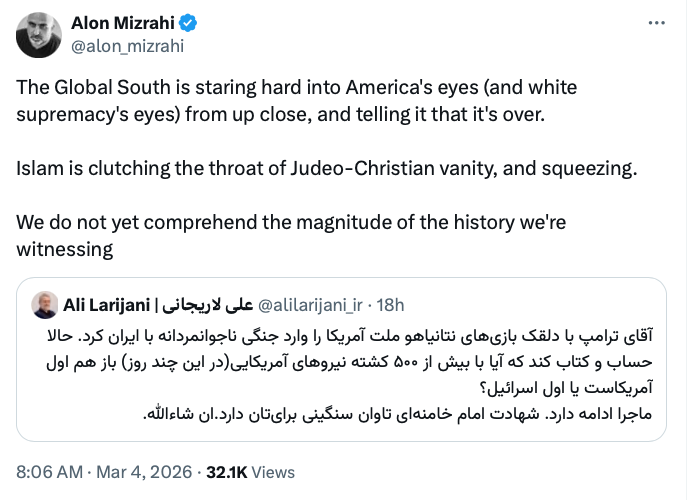Open the more options three-dot menu
This screenshot has width=690, height=500.
pyautogui.click(x=655, y=22)
